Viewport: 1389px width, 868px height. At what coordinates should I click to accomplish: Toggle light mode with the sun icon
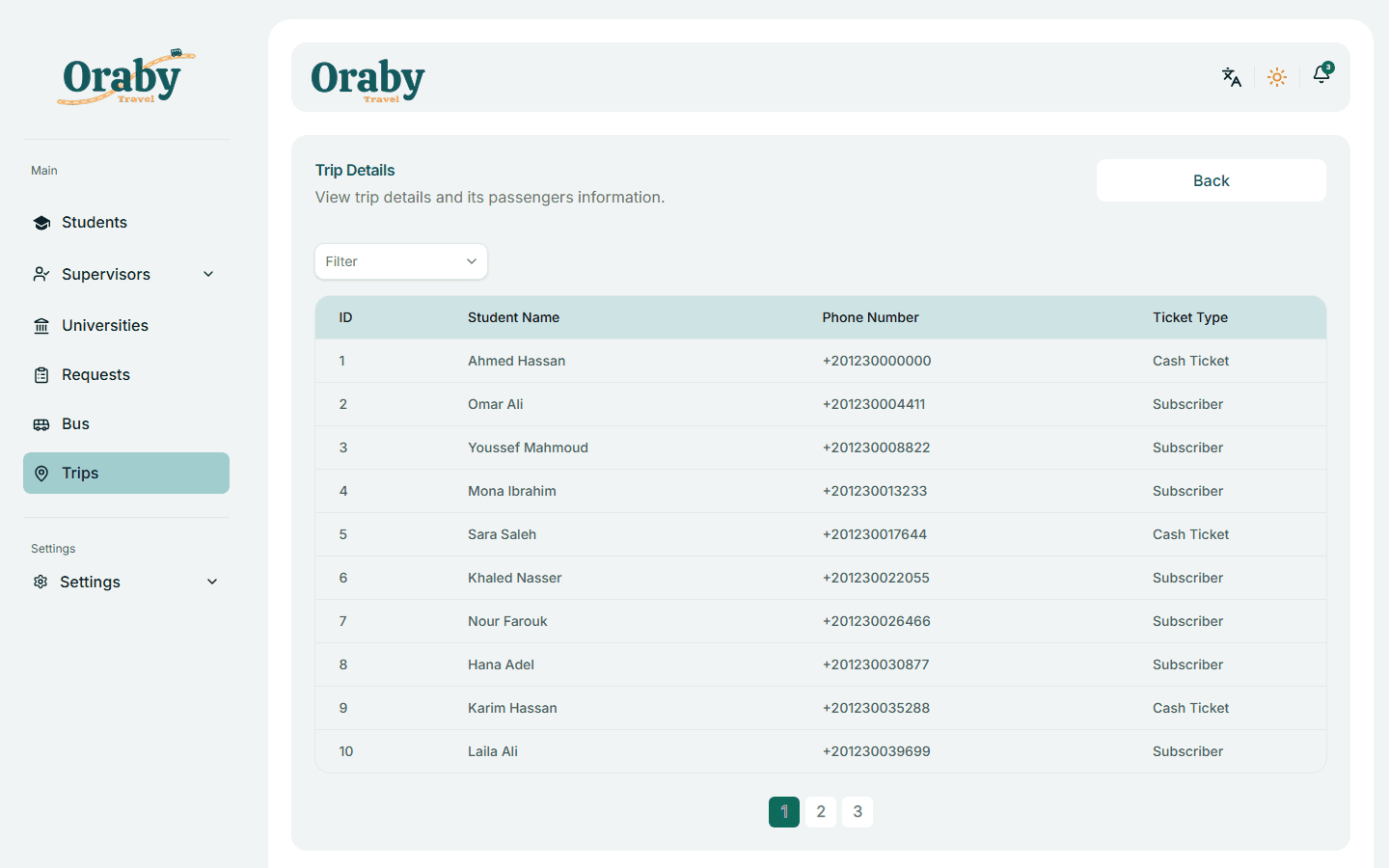tap(1277, 77)
